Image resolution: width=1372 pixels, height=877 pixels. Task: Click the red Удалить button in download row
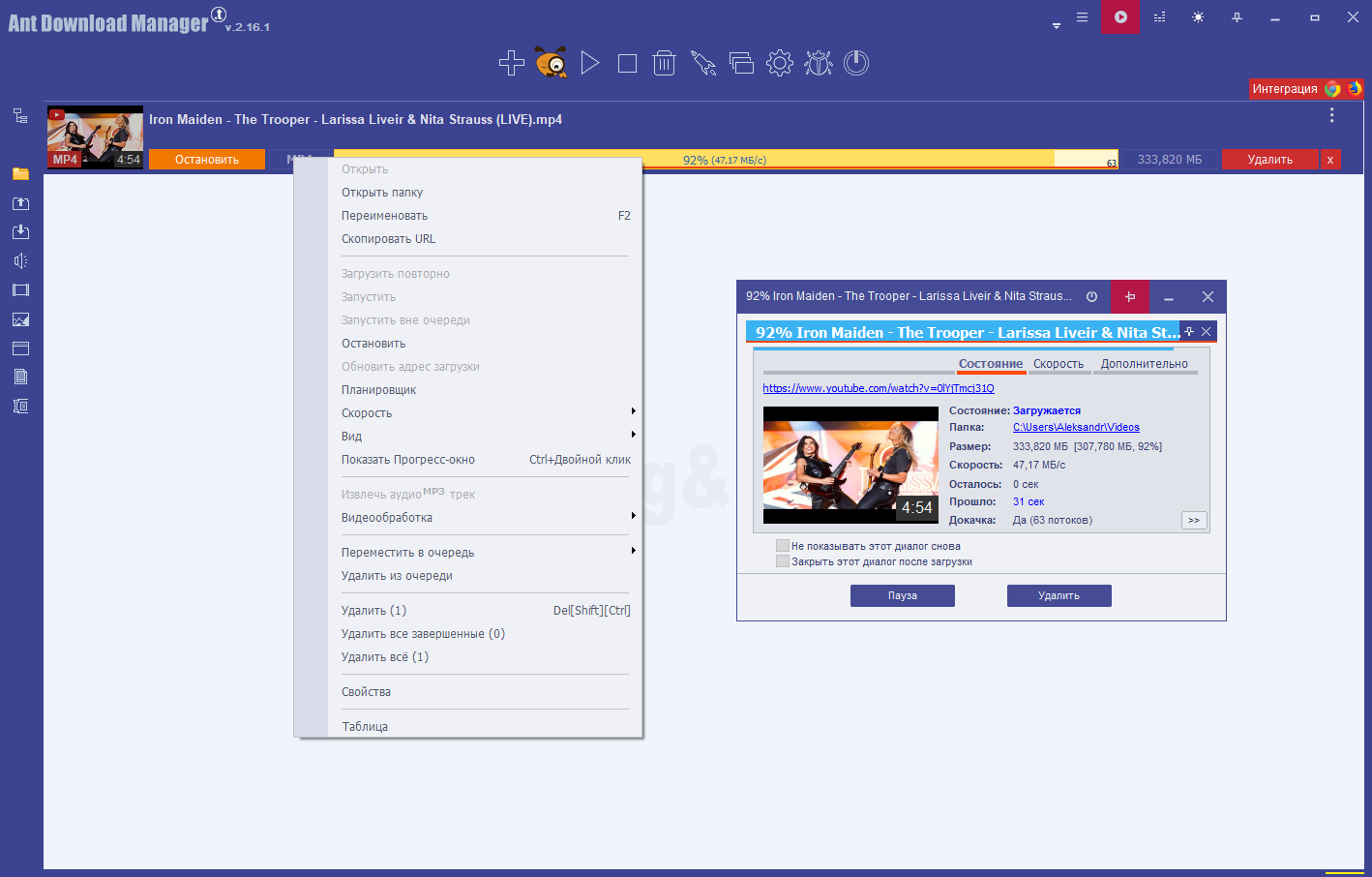pyautogui.click(x=1270, y=160)
